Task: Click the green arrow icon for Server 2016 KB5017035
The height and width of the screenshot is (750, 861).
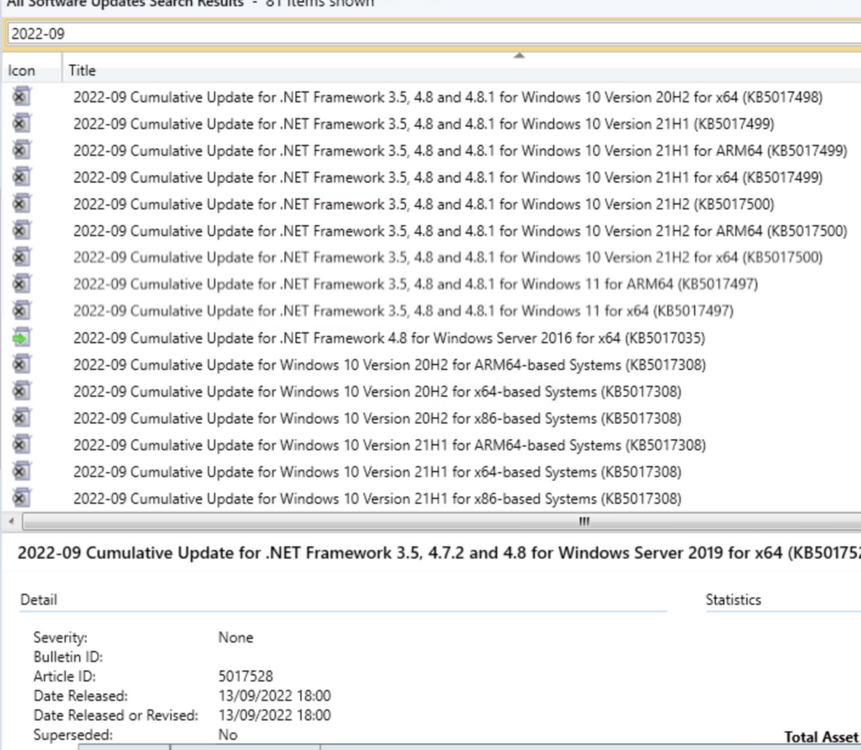Action: pyautogui.click(x=21, y=338)
